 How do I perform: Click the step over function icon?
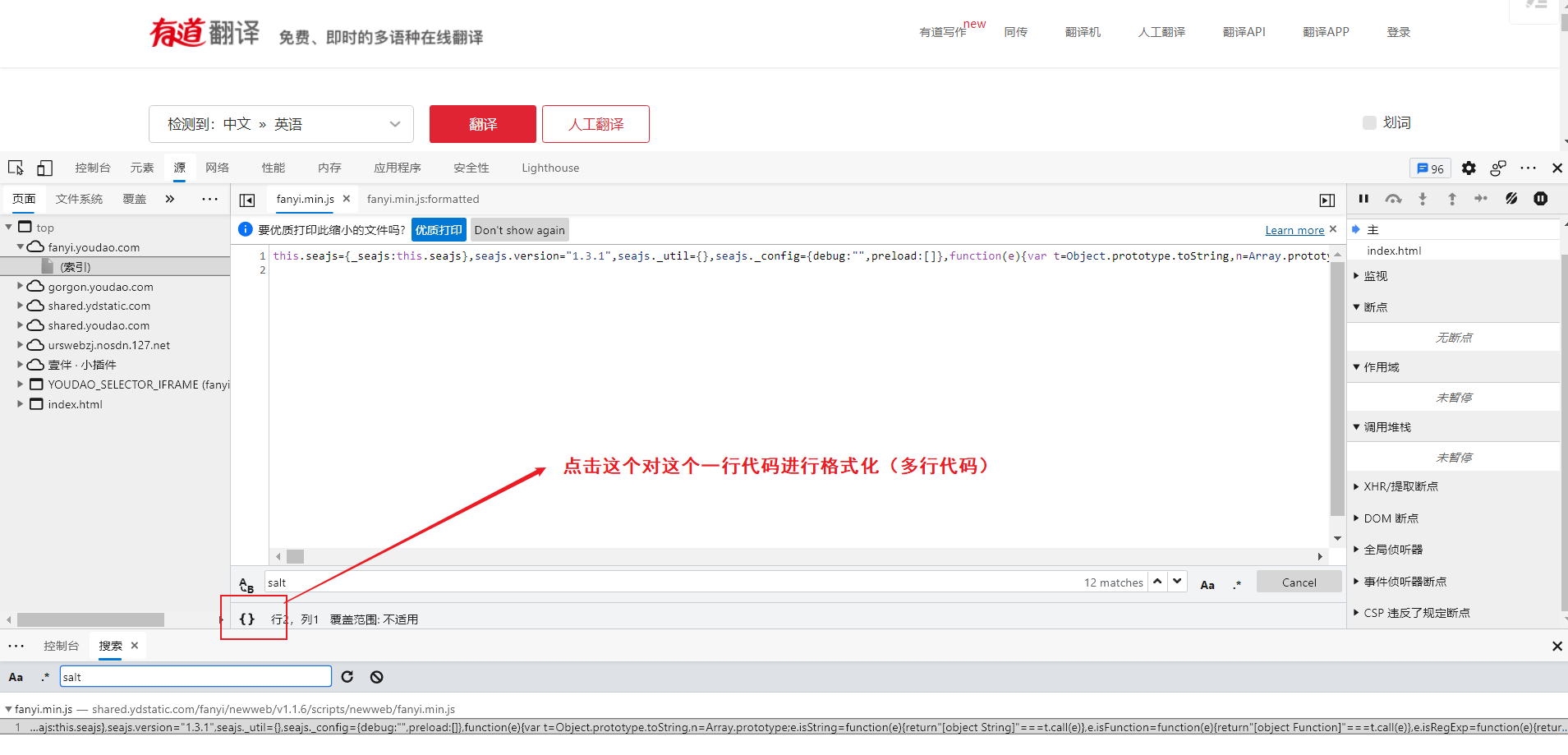[x=1393, y=199]
